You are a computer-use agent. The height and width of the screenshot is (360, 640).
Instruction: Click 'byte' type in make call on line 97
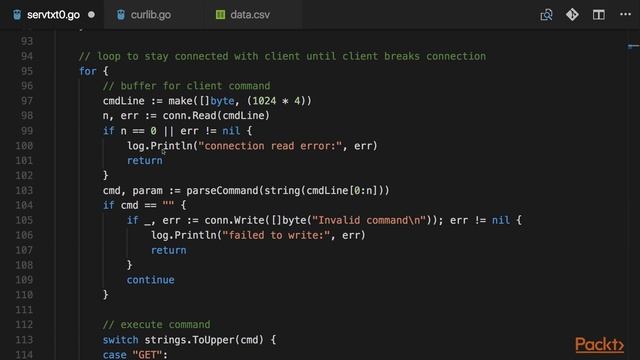click(222, 101)
